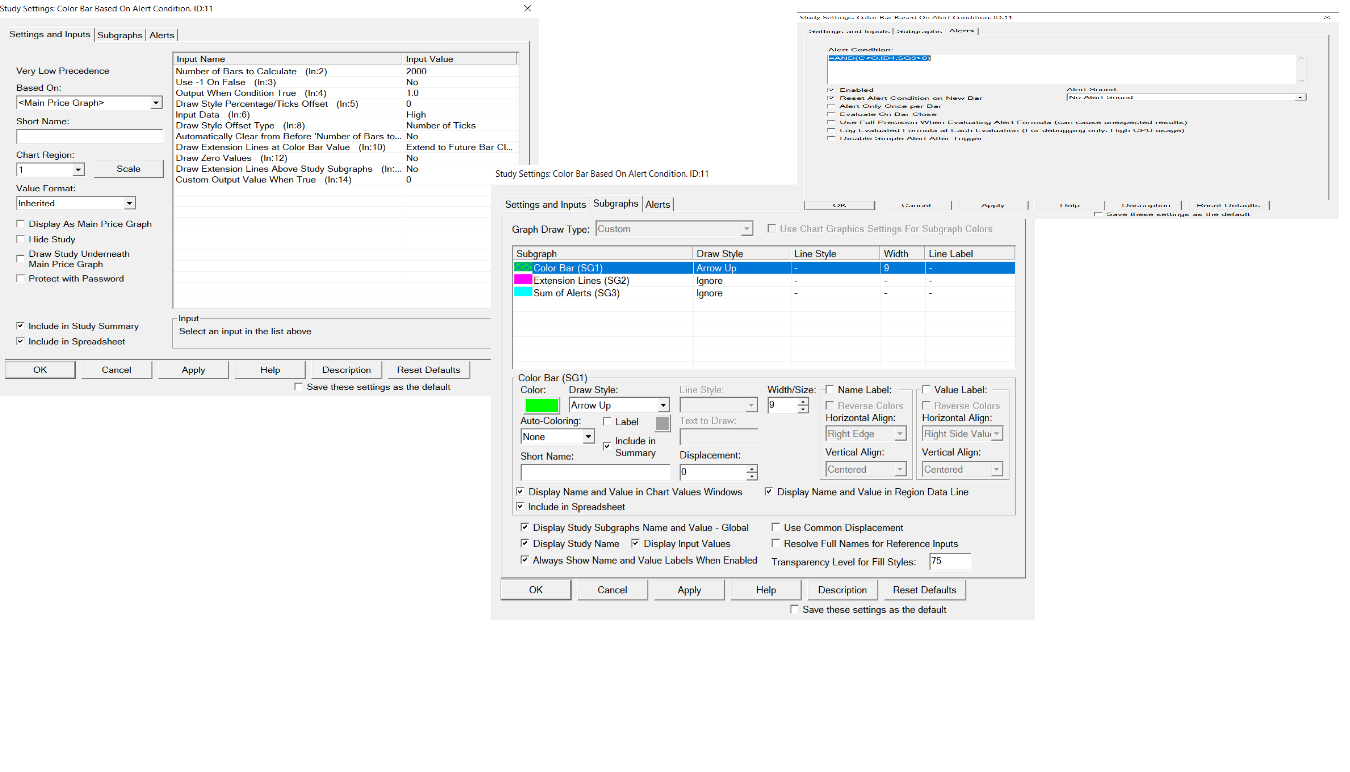1350x772 pixels.
Task: Select the Number of Bars to Calculate input row
Action: pos(346,72)
